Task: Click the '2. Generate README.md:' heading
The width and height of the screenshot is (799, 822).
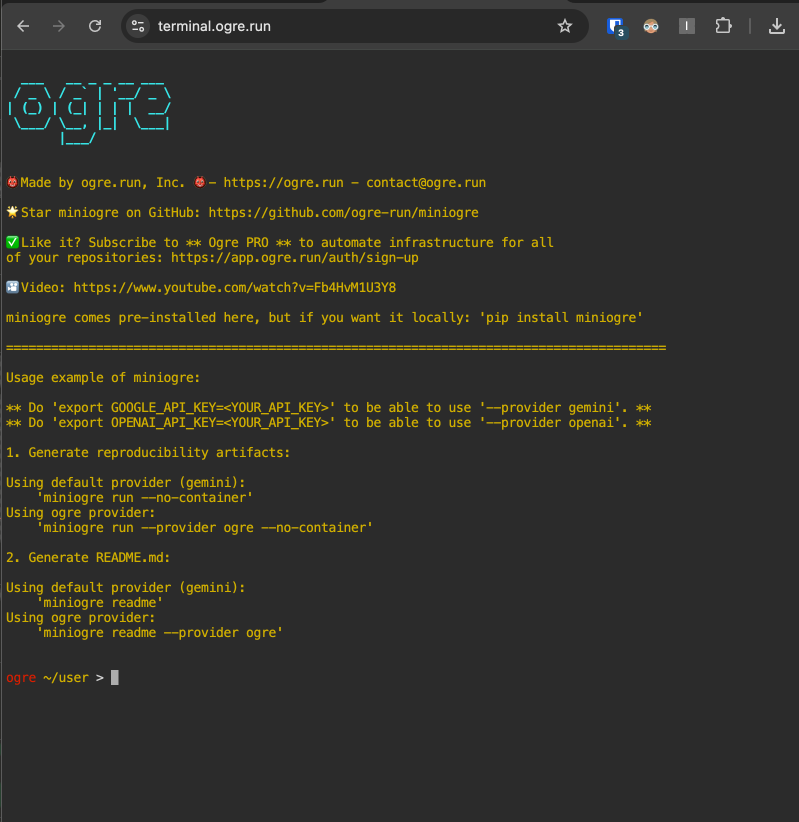Action: click(x=88, y=558)
